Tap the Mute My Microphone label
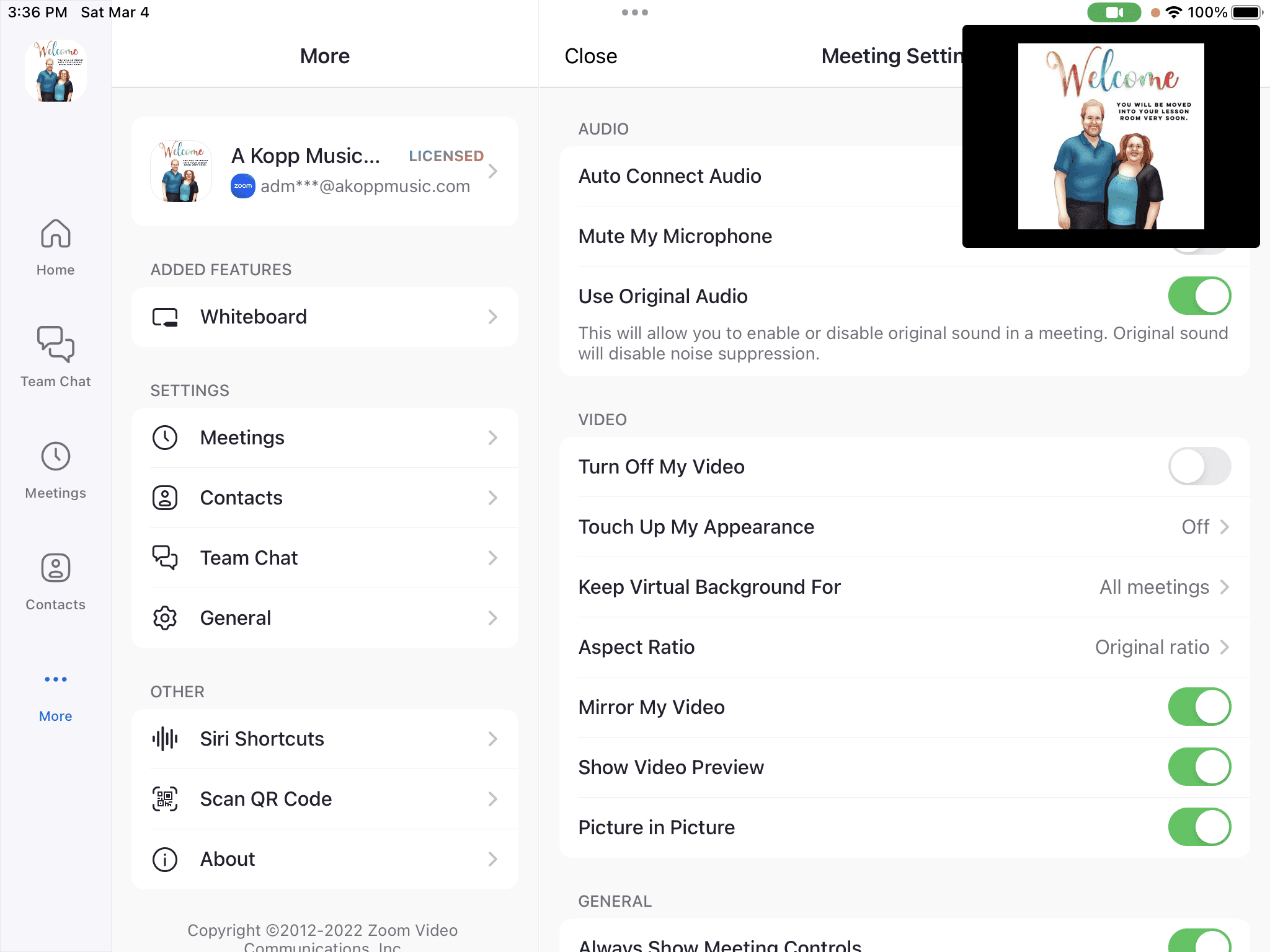This screenshot has height=952, width=1270. click(x=675, y=236)
